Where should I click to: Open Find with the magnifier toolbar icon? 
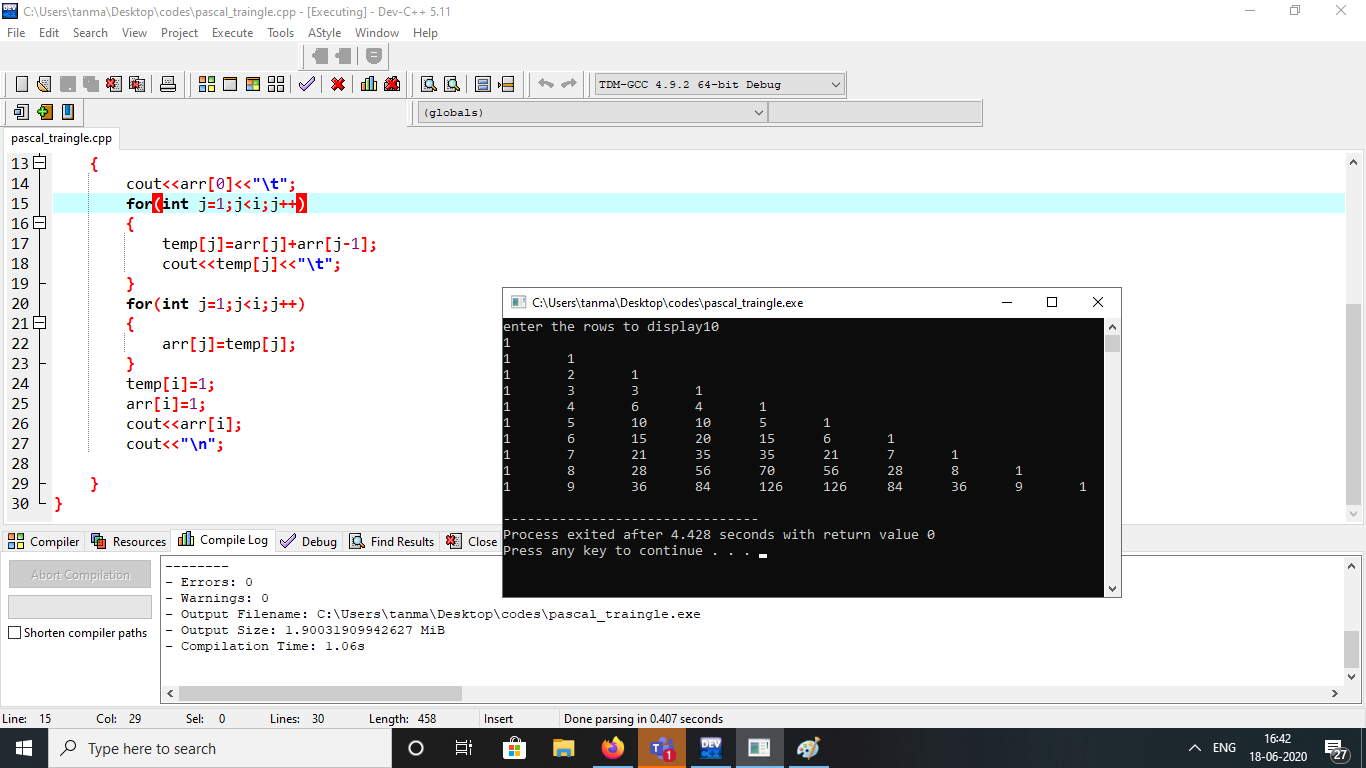point(426,84)
